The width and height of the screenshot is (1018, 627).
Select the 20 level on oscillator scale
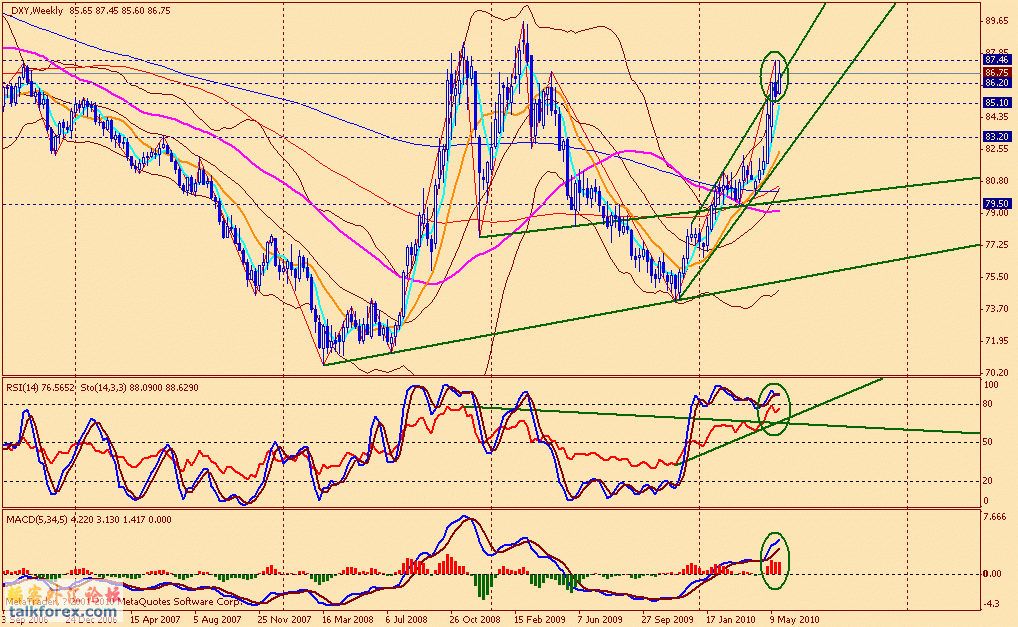(x=989, y=481)
